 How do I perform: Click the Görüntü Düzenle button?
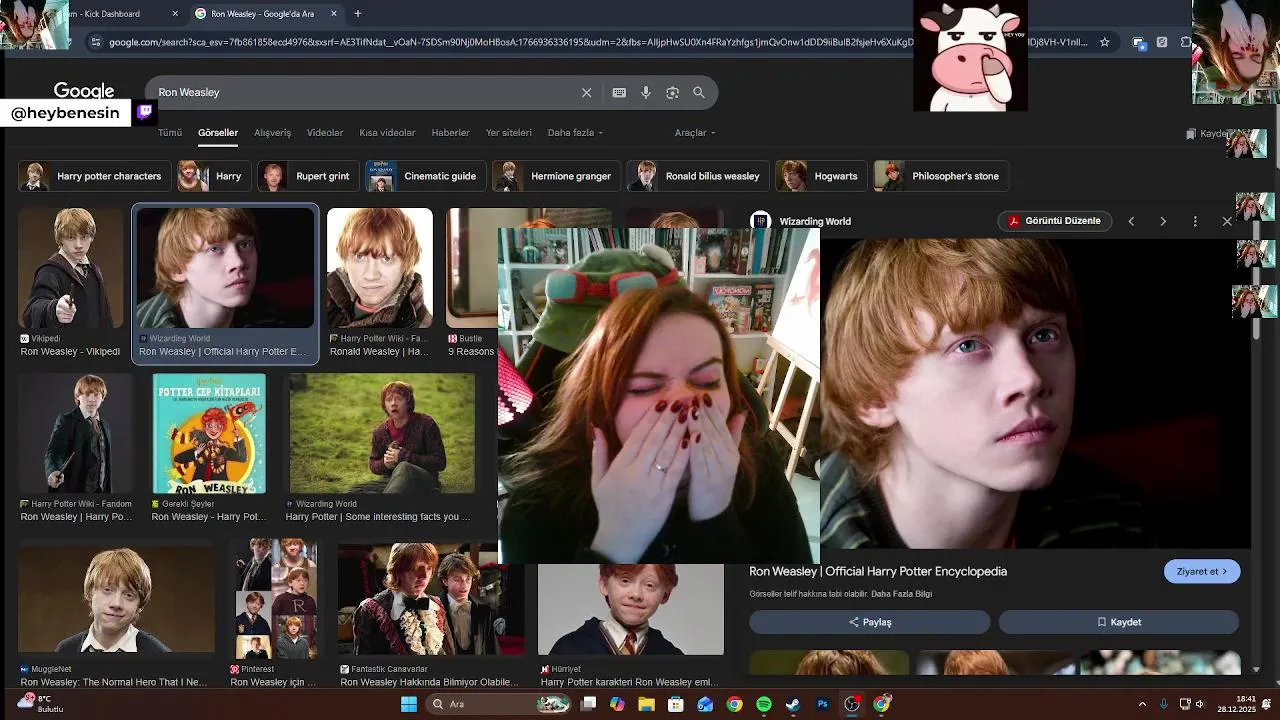[x=1054, y=221]
